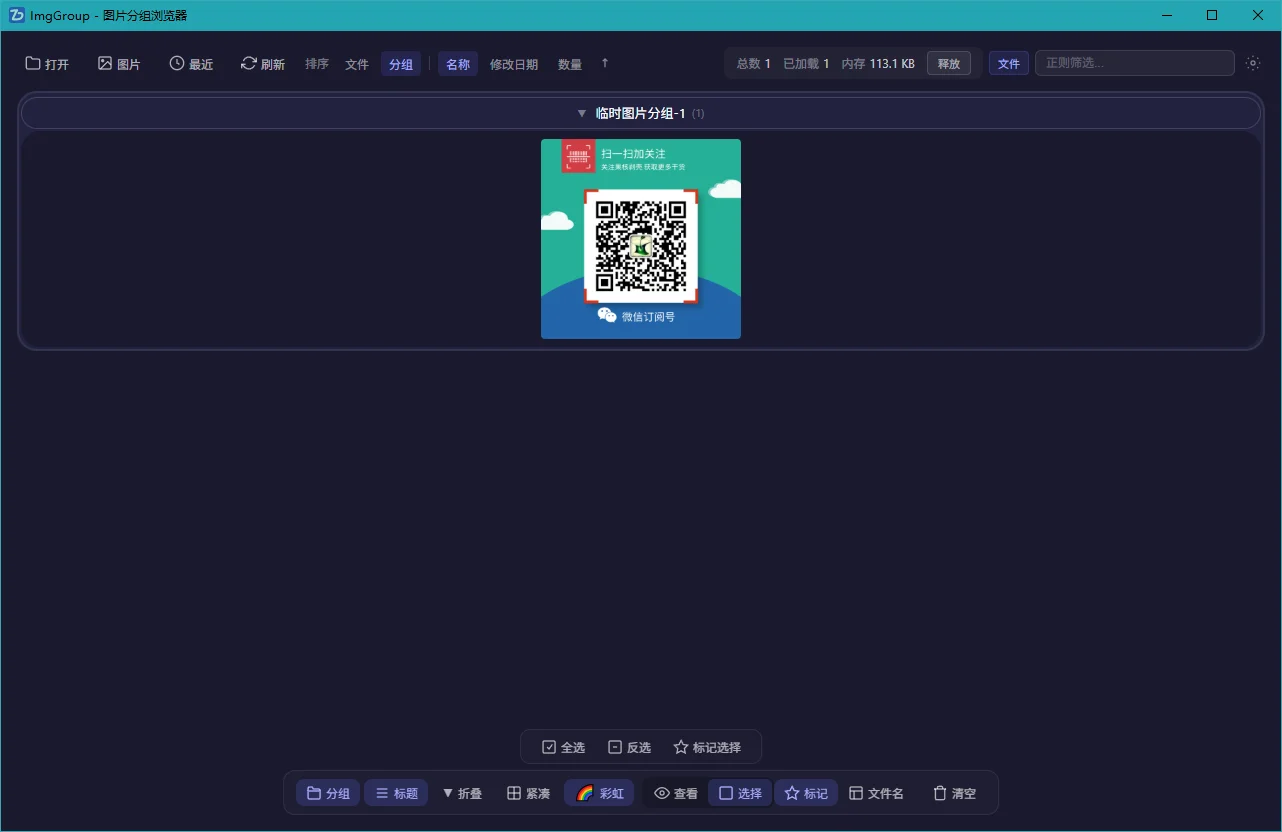
Task: Clear everything with 清空
Action: [x=954, y=793]
